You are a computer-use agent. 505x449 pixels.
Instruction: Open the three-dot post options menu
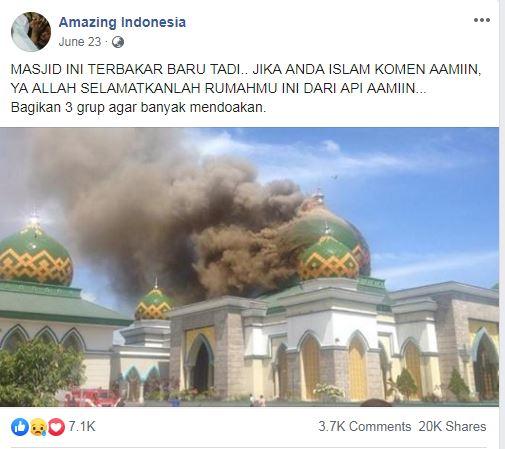[x=482, y=20]
